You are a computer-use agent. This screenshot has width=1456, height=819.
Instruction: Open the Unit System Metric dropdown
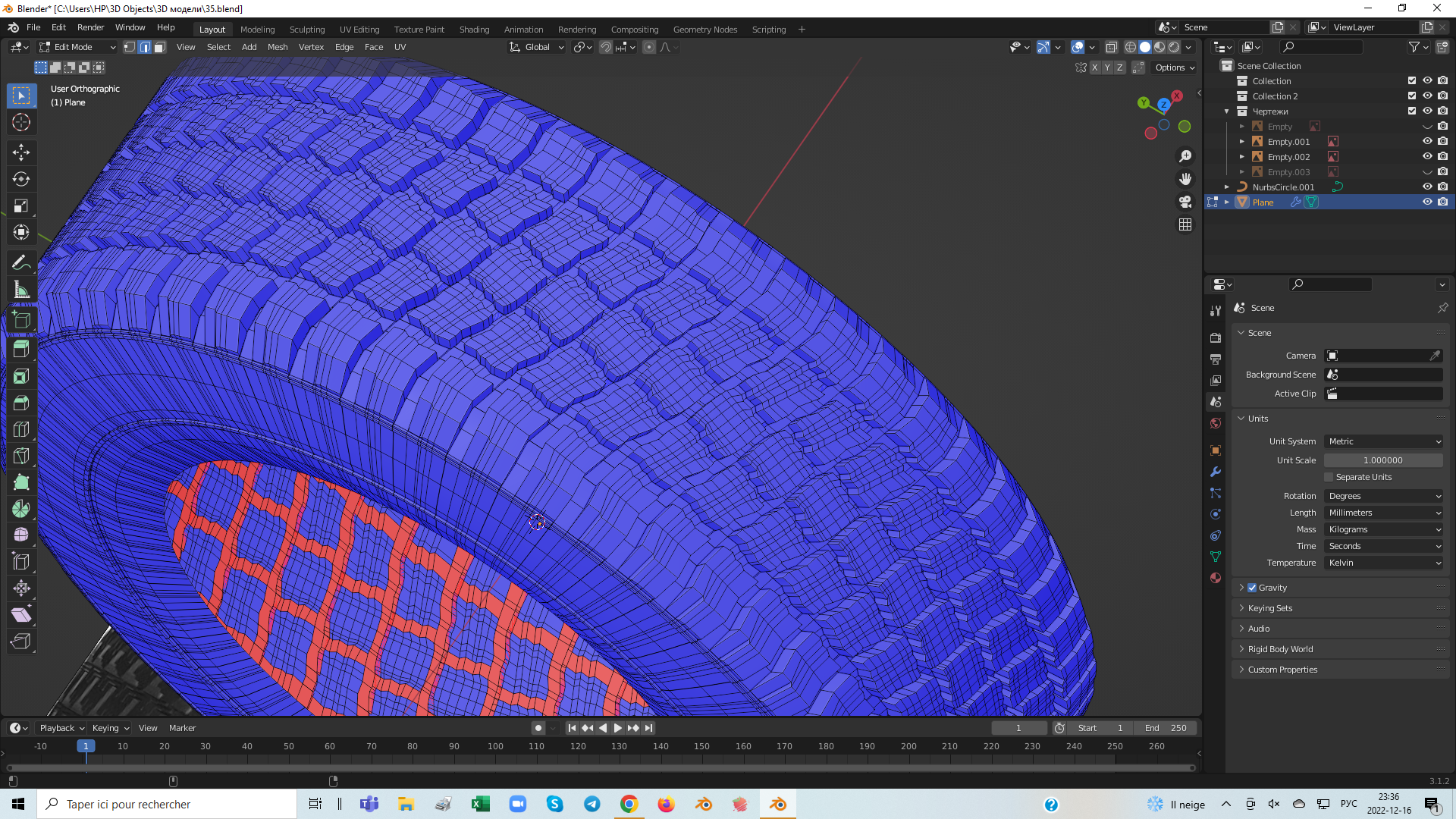(1384, 441)
